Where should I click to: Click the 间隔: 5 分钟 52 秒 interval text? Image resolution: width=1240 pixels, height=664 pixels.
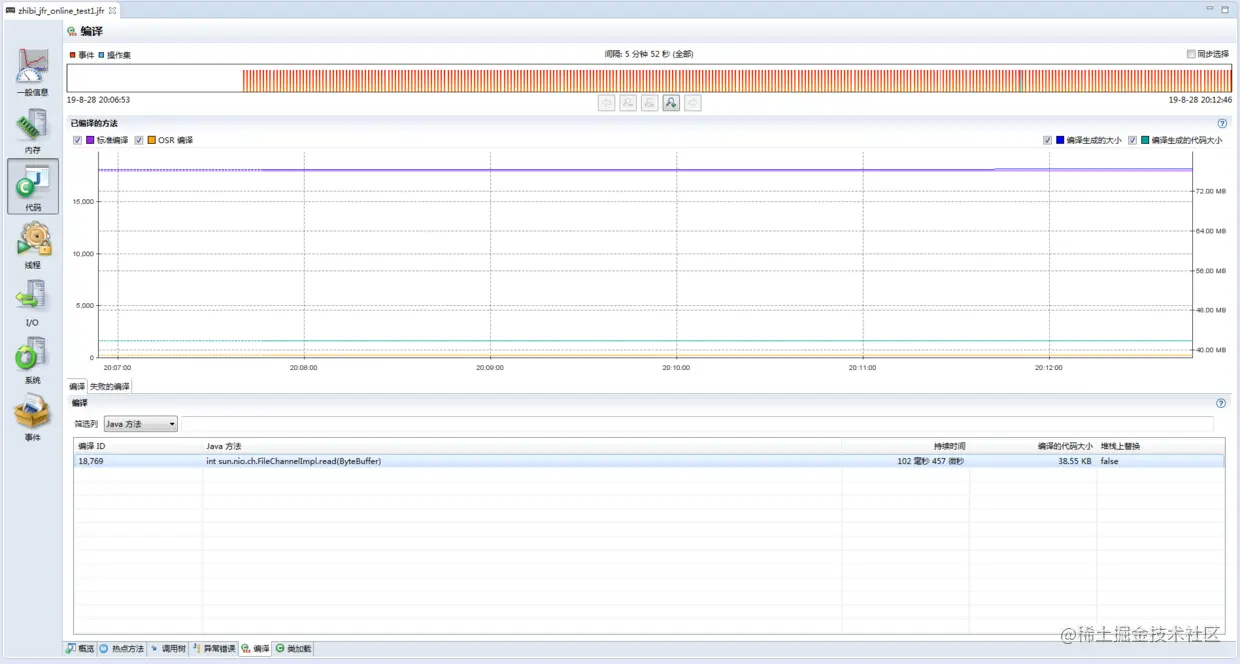pyautogui.click(x=649, y=54)
